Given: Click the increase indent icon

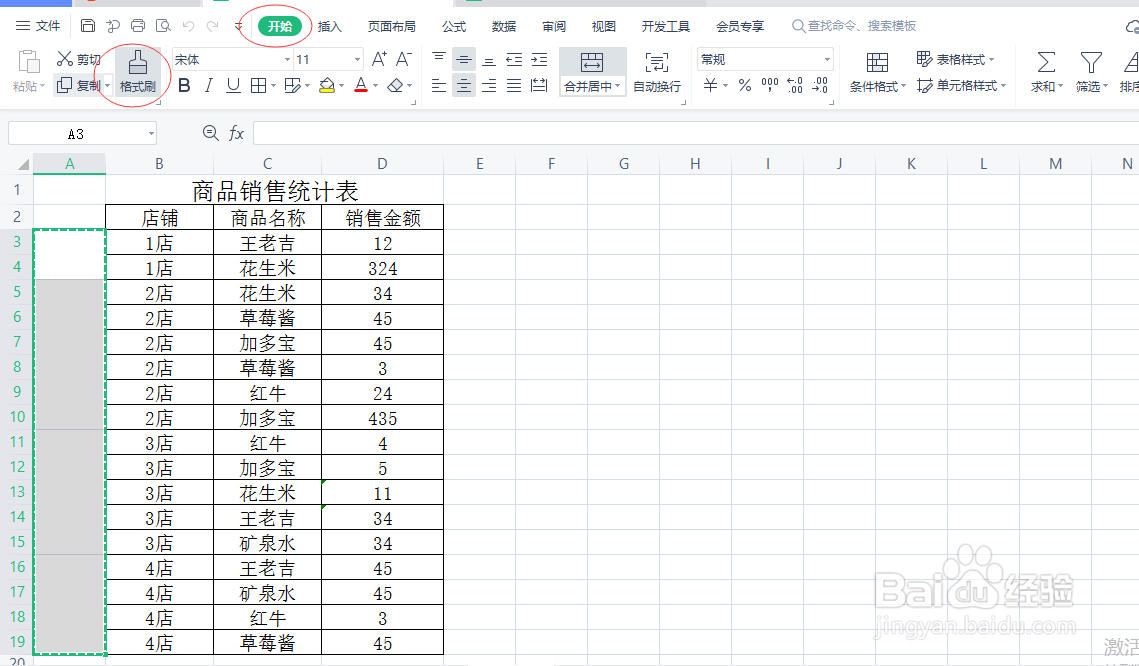Looking at the screenshot, I should pyautogui.click(x=539, y=60).
